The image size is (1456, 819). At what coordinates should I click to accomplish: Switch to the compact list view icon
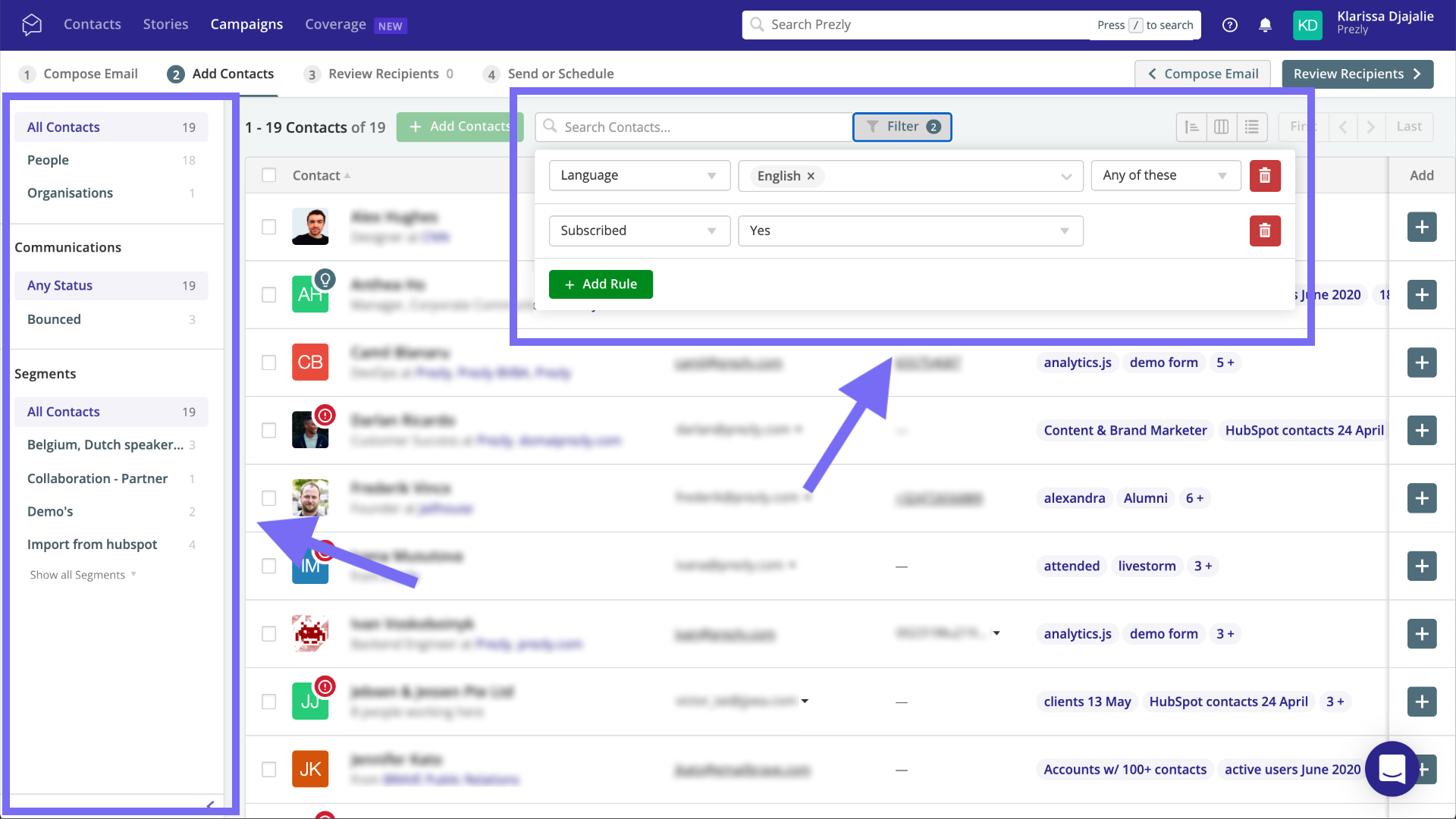pyautogui.click(x=1252, y=127)
